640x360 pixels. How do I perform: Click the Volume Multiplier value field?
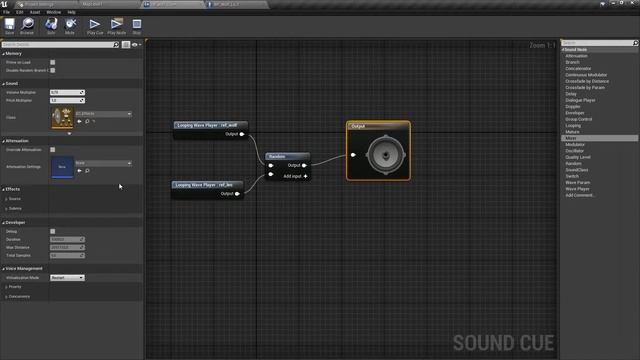[x=67, y=93]
